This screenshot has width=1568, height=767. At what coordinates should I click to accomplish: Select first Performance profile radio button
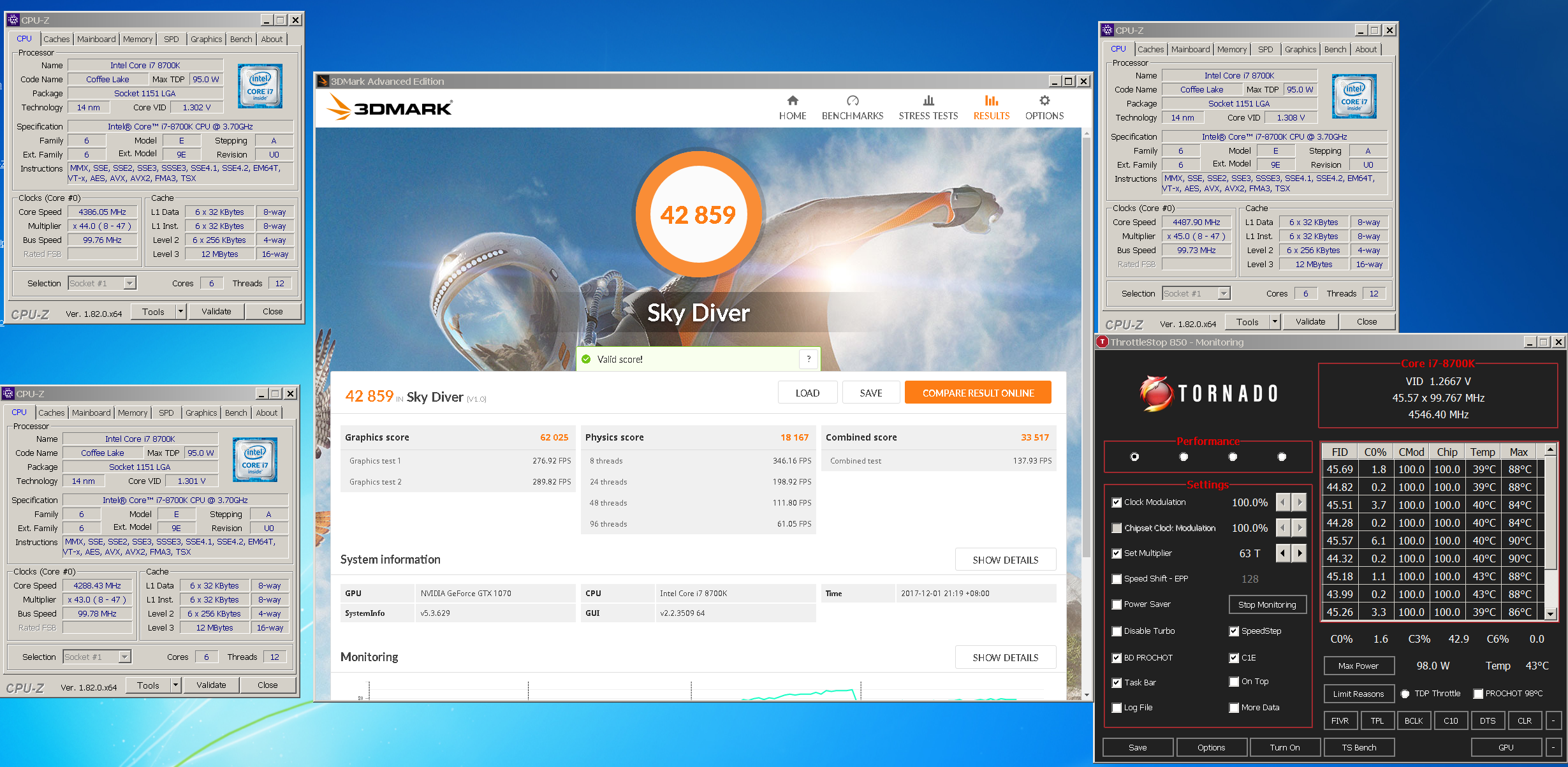coord(1134,457)
